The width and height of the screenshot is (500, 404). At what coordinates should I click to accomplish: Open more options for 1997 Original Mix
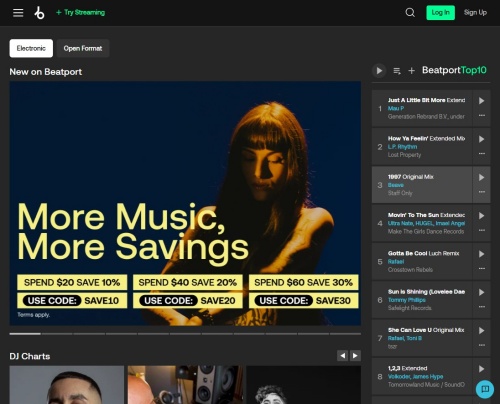click(482, 192)
